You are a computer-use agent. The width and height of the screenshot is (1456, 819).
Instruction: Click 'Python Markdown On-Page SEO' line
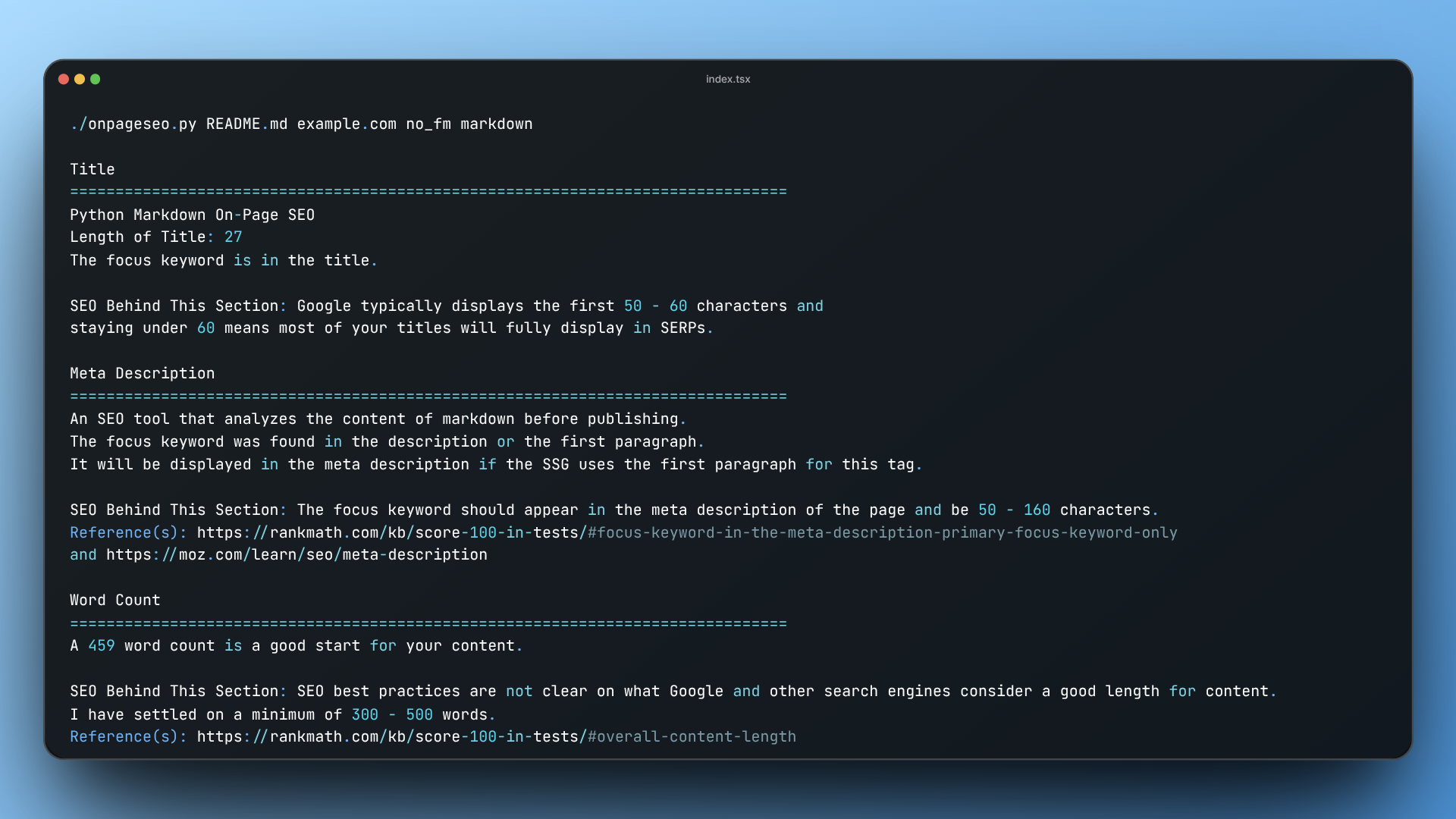pos(192,215)
